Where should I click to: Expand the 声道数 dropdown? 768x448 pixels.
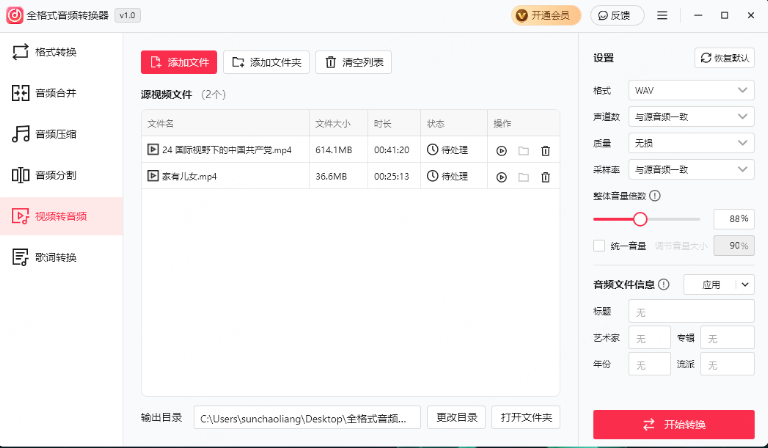tap(691, 117)
